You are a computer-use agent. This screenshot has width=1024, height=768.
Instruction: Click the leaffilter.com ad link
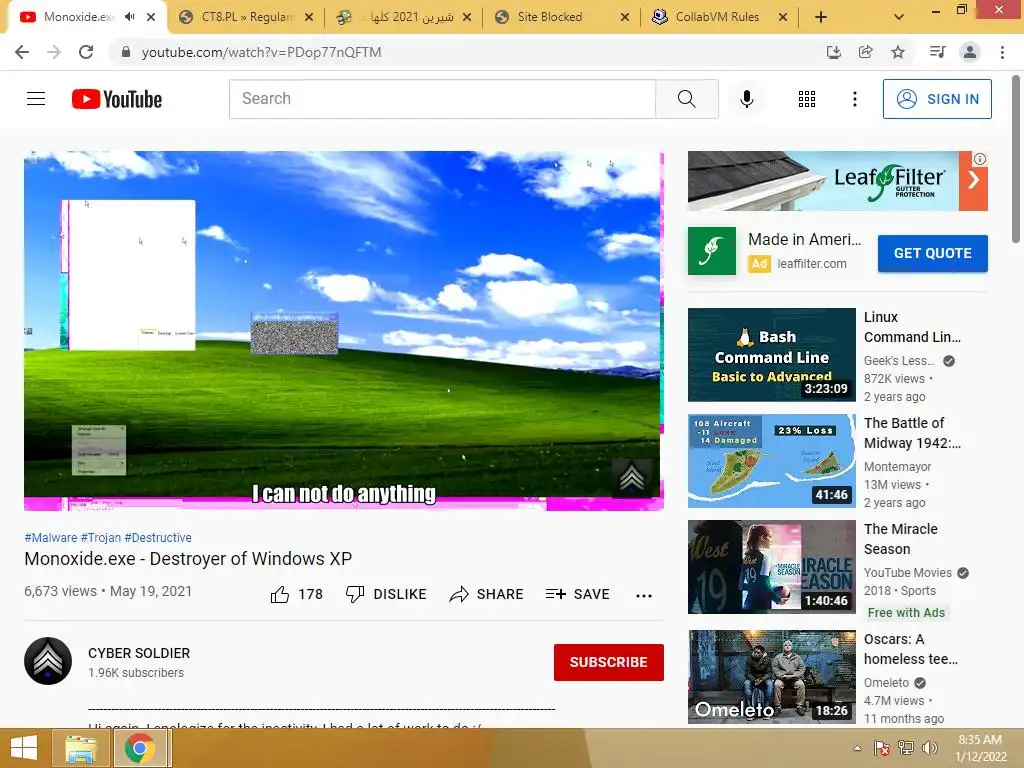pyautogui.click(x=812, y=264)
